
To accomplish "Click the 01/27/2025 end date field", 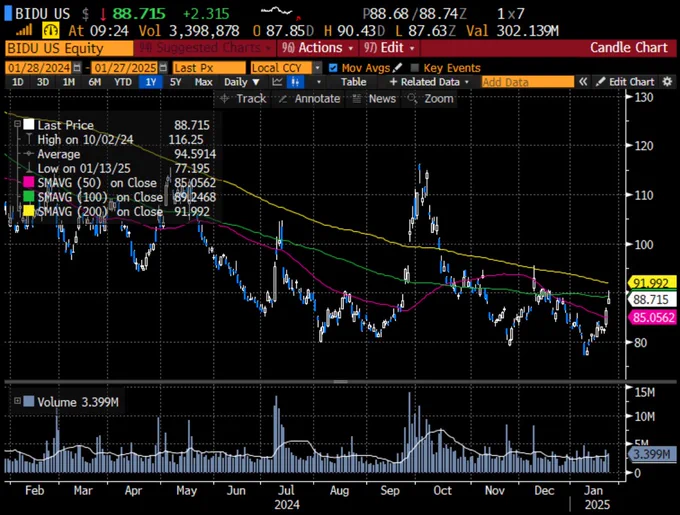I will (125, 68).
